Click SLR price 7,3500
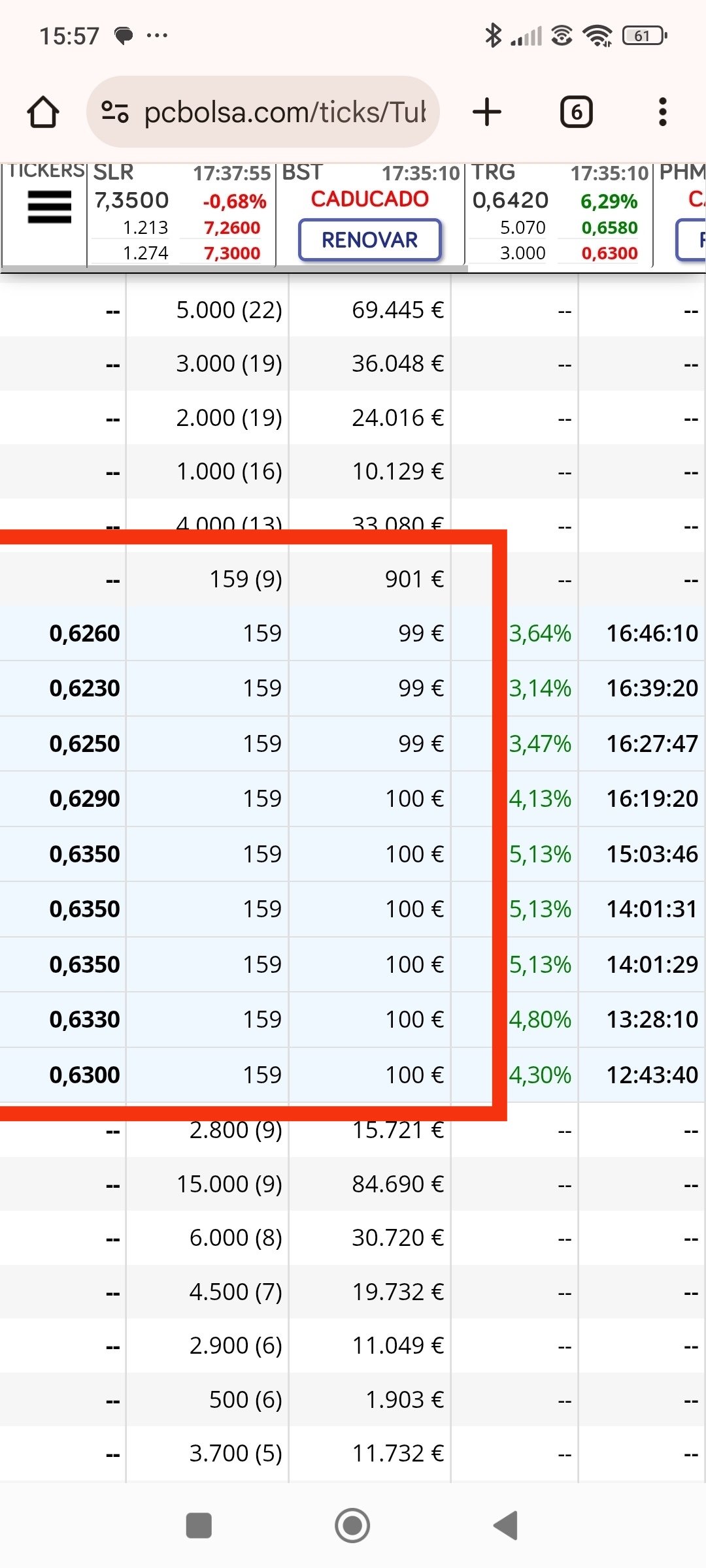The width and height of the screenshot is (706, 1568). 131,200
